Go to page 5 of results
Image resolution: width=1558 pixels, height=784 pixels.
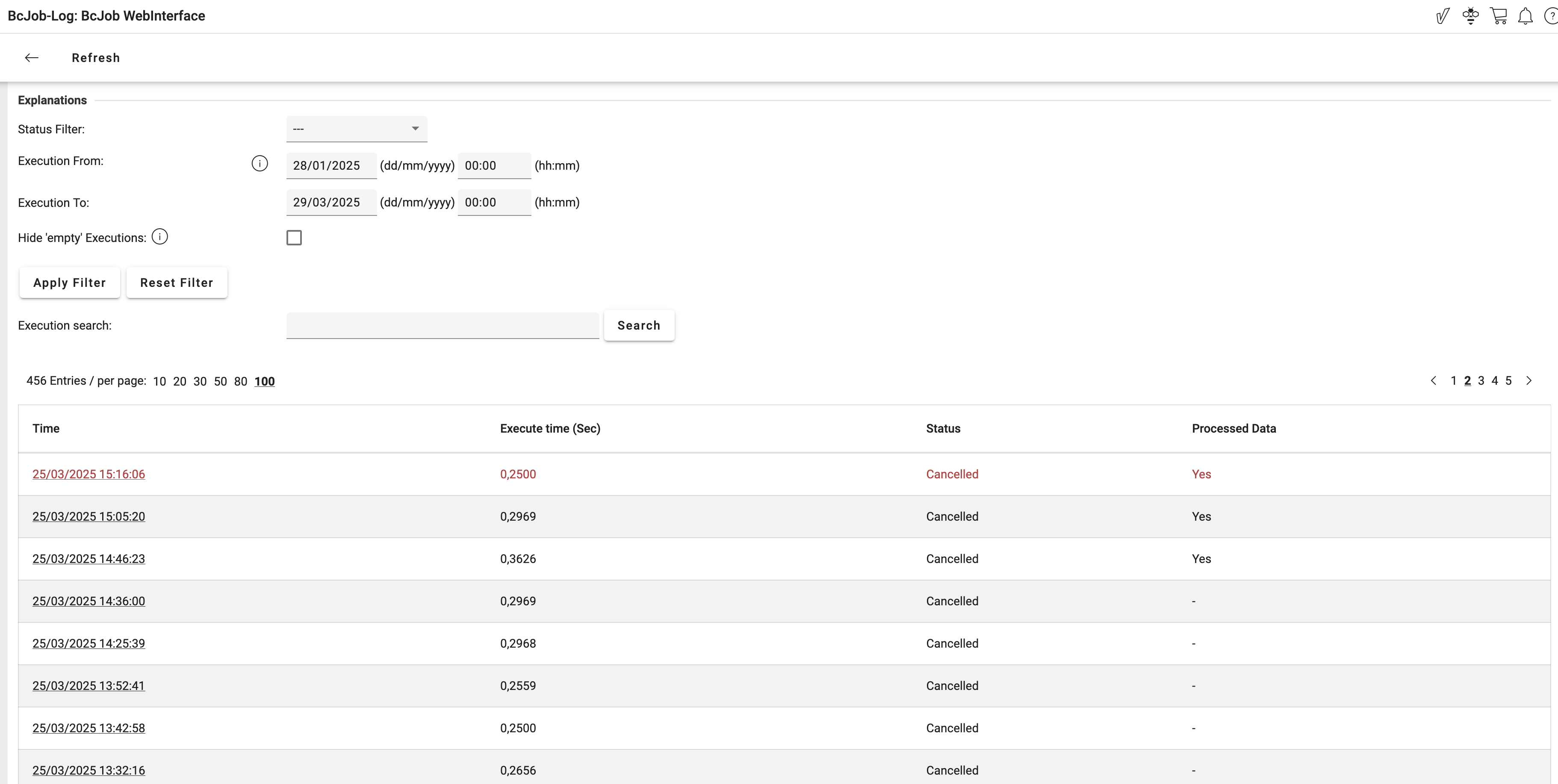click(x=1508, y=380)
